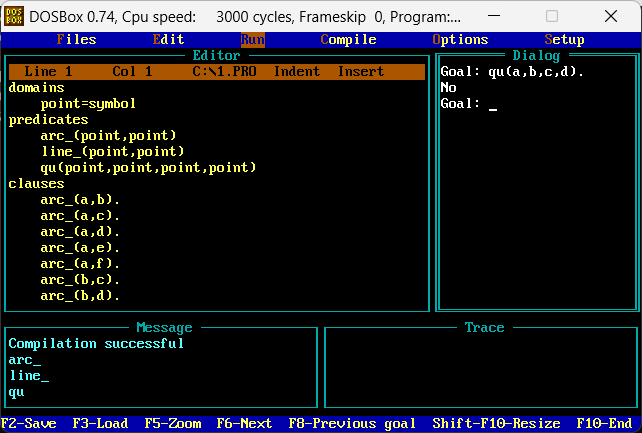Image resolution: width=642 pixels, height=433 pixels.
Task: Click 'arc_' in Message panel
Action: coord(25,360)
